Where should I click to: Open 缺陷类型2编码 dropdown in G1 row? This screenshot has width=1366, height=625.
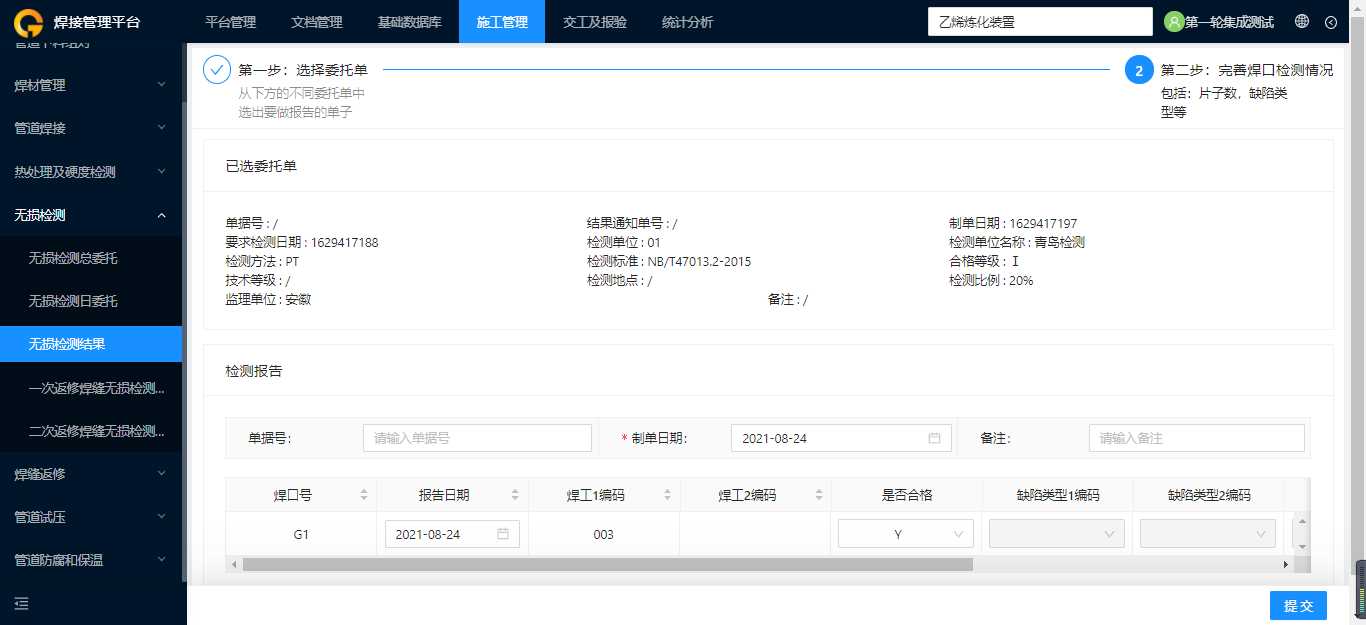[x=1208, y=534]
